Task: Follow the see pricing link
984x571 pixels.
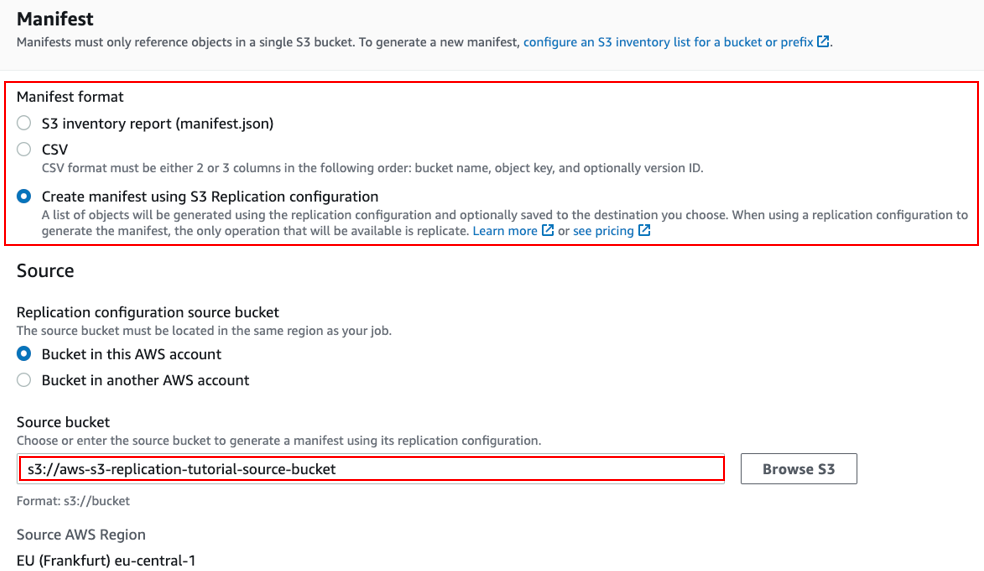Action: (603, 231)
